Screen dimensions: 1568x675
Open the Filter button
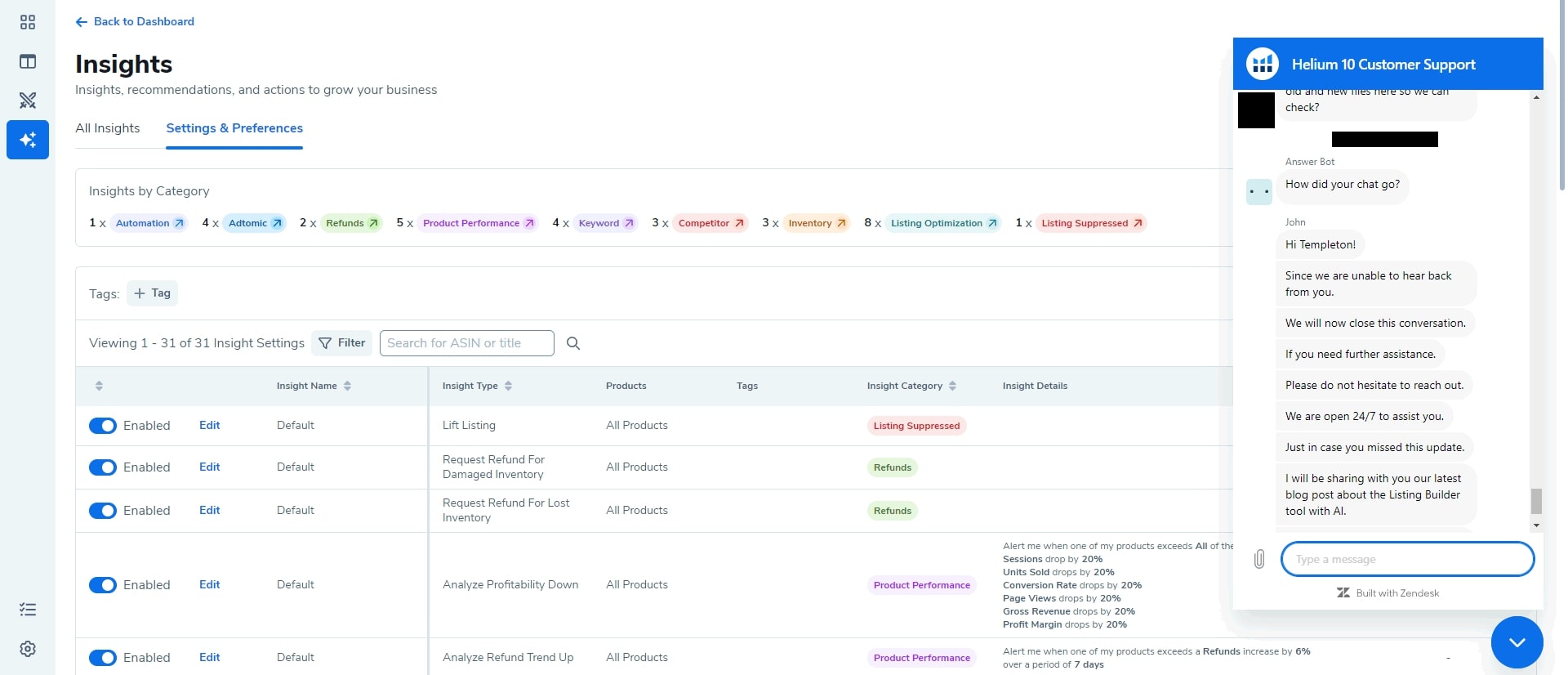[342, 343]
